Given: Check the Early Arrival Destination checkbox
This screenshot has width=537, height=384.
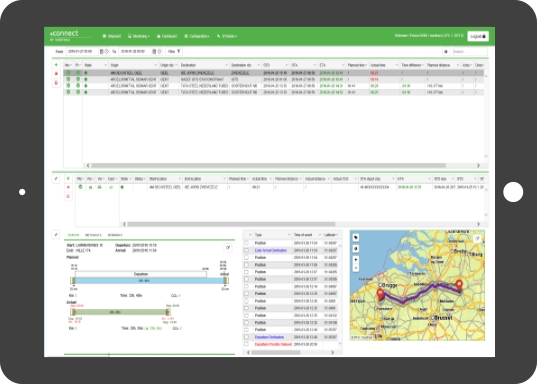Looking at the screenshot, I should pos(246,250).
